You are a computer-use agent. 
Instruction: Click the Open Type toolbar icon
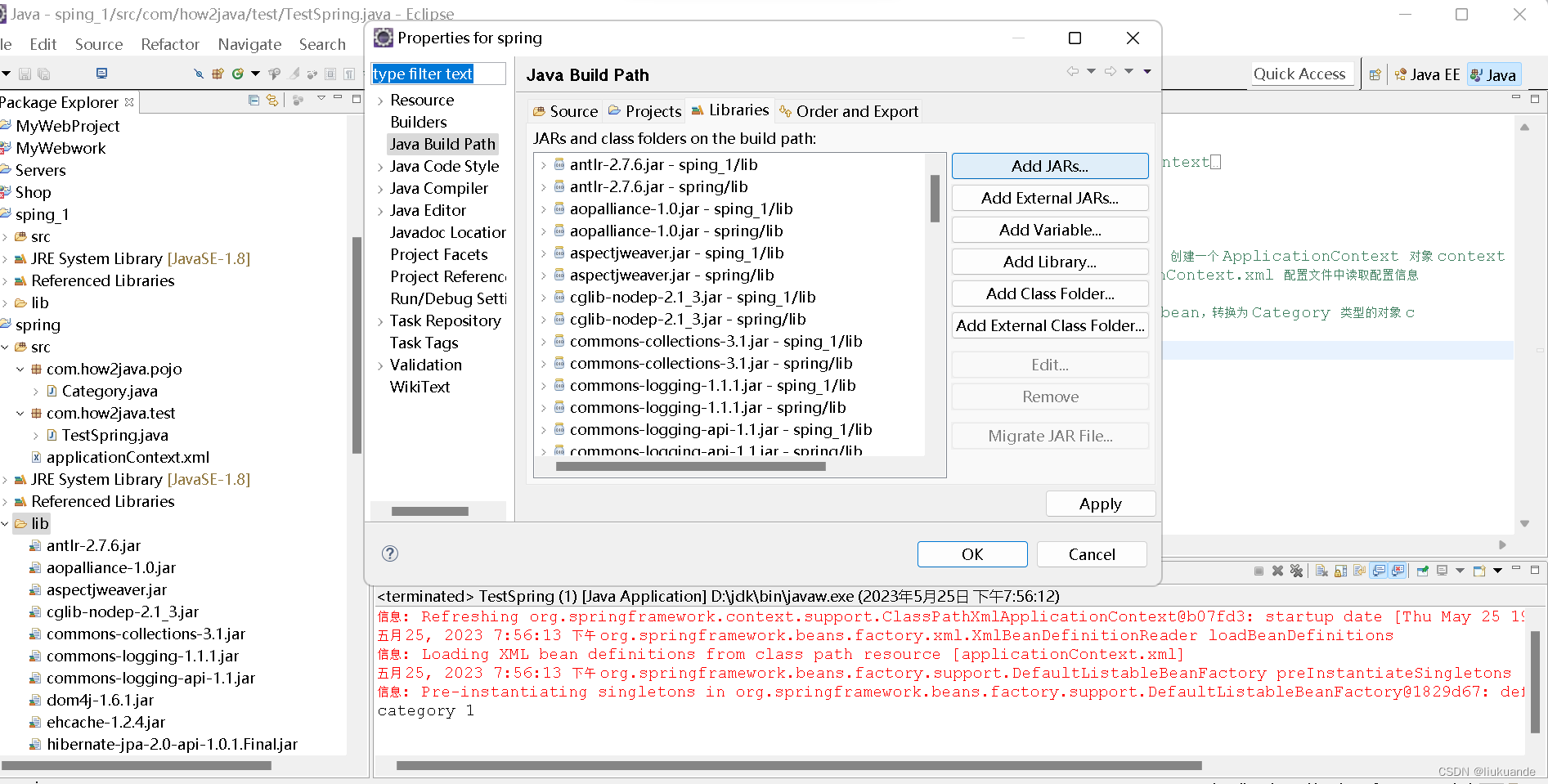pos(274,74)
